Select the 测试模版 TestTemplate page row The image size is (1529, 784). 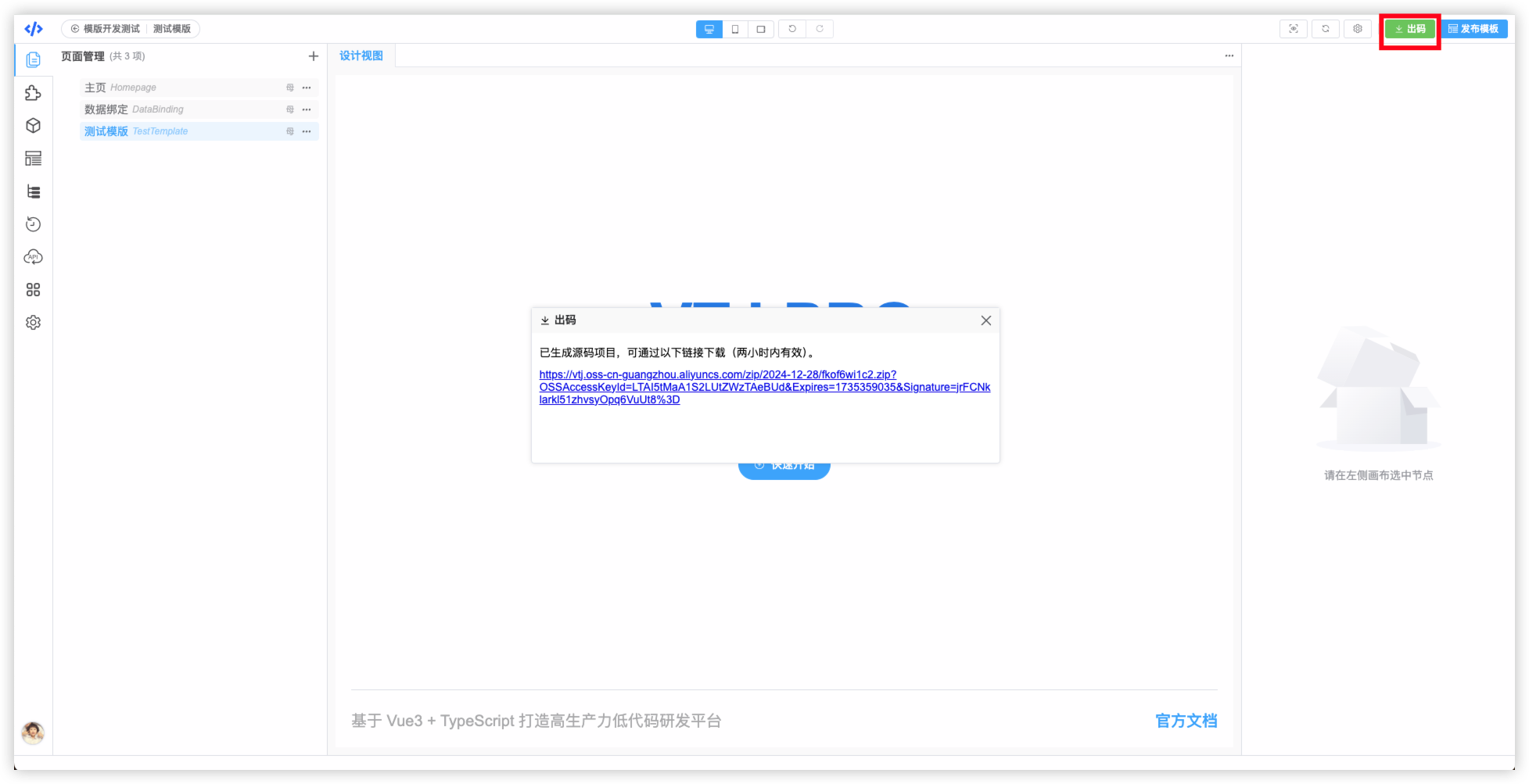click(199, 131)
